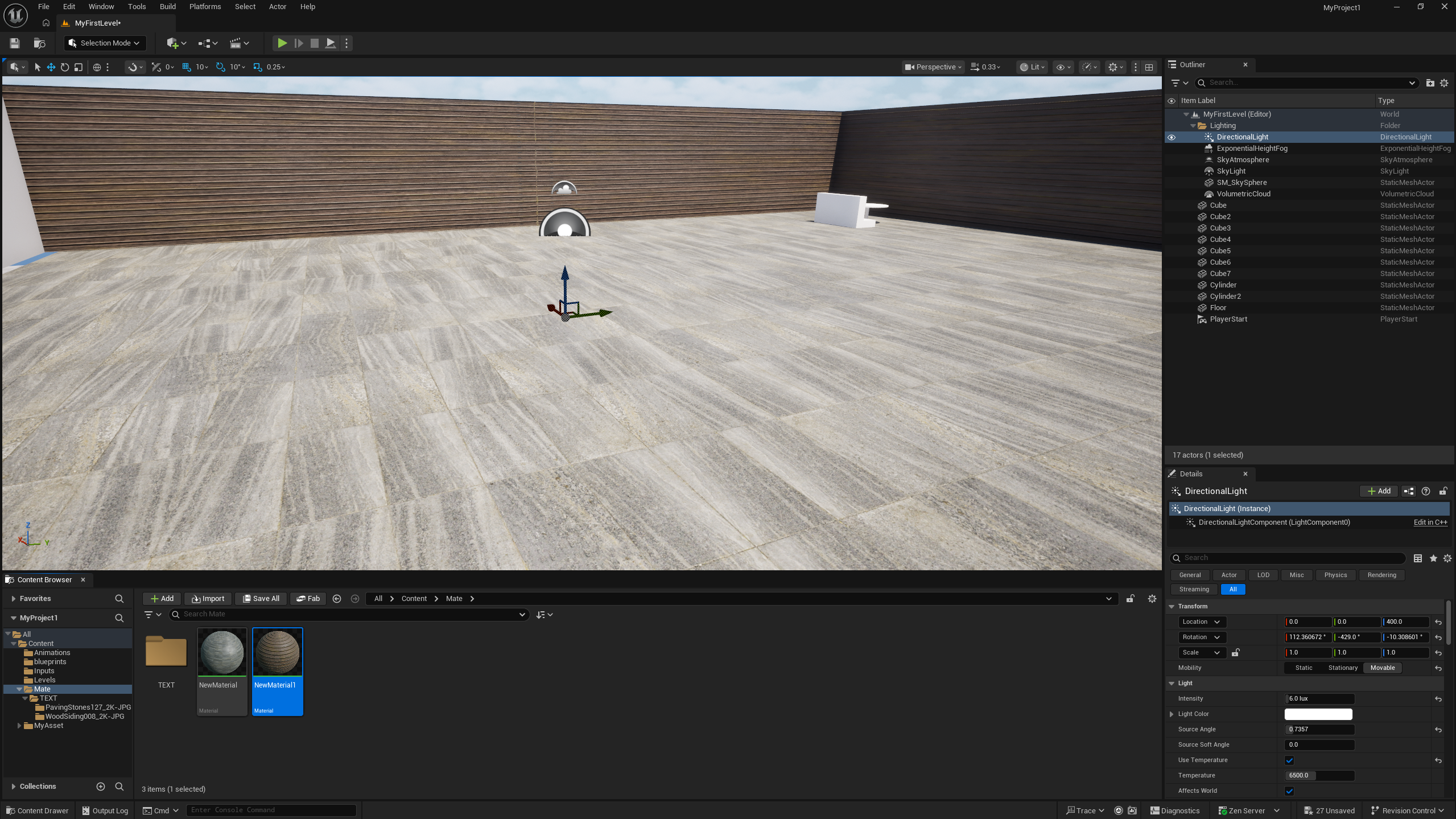1456x819 pixels.
Task: Click the save level icon
Action: tap(15, 43)
